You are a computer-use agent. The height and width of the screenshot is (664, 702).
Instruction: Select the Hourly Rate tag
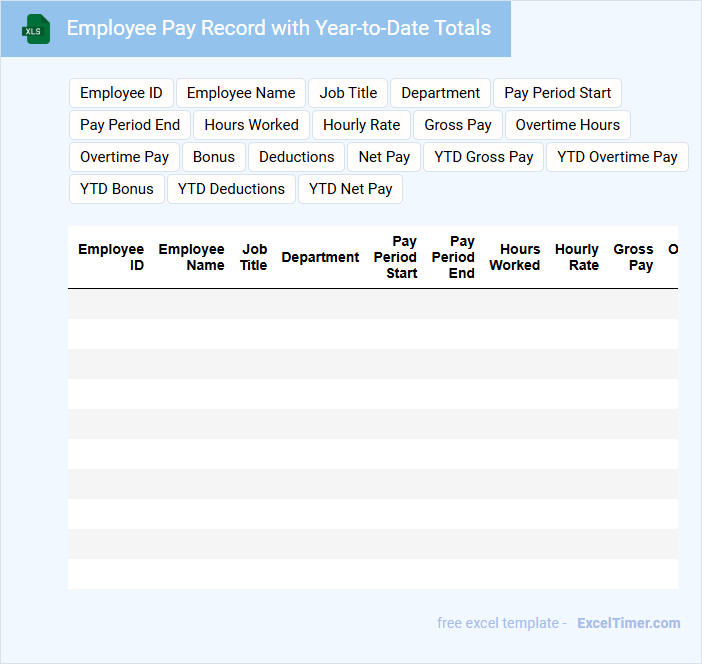click(x=361, y=125)
